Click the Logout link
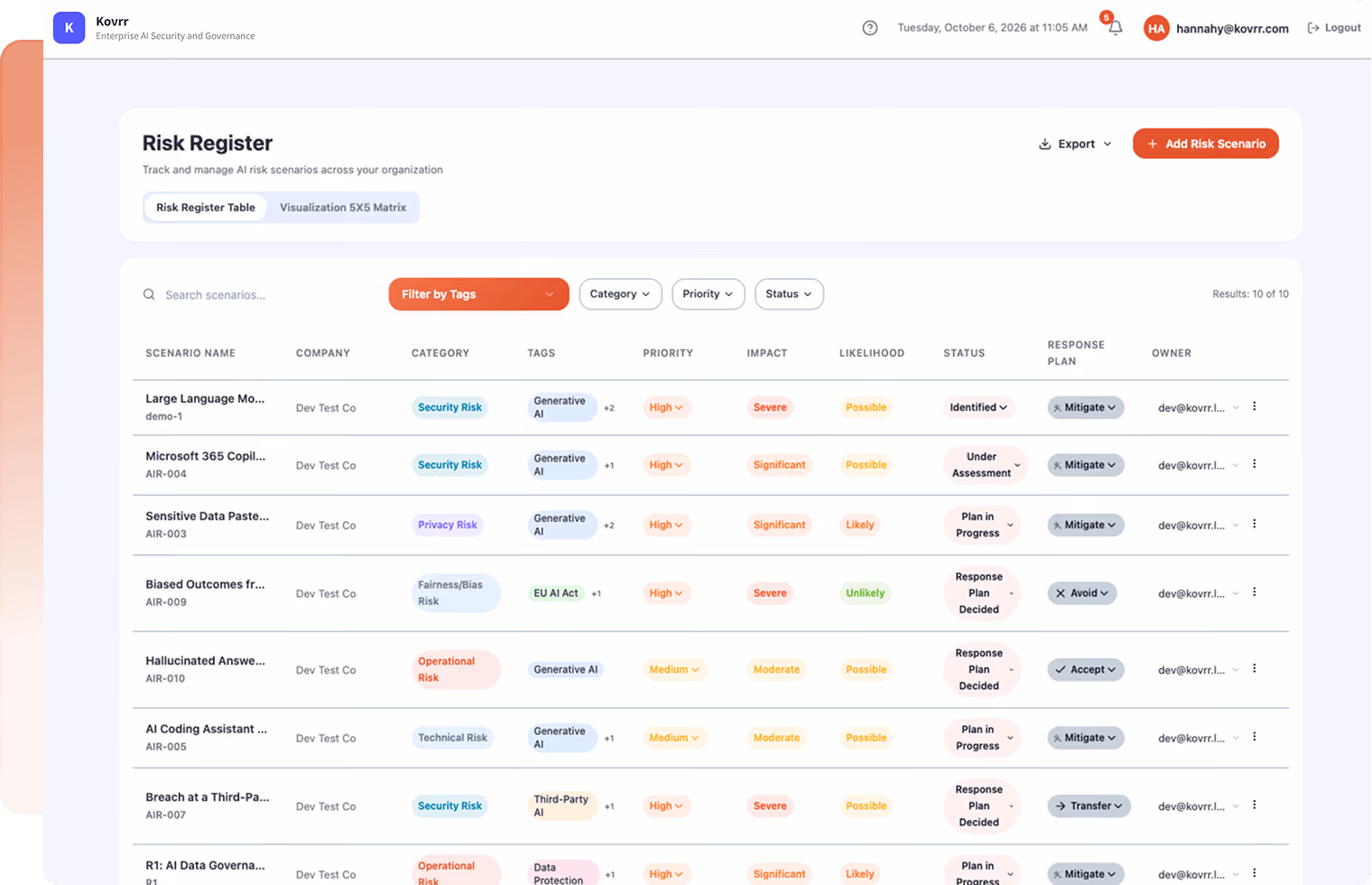 1334,28
